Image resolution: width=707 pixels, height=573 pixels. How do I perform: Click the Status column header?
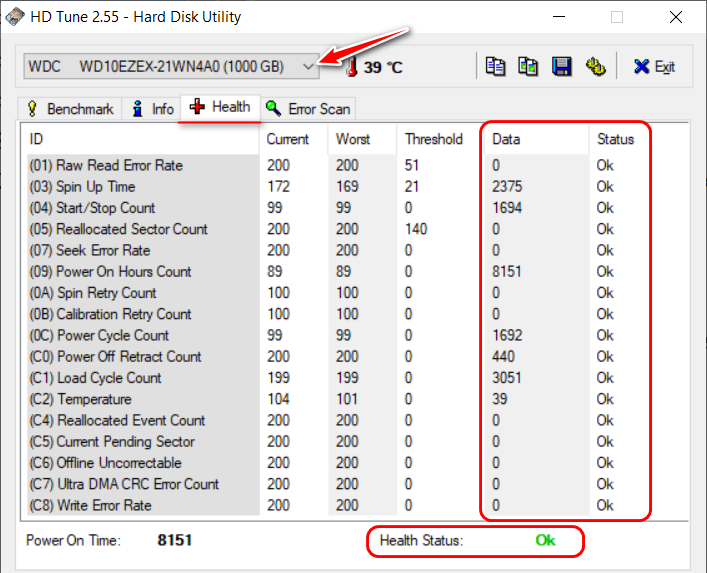[x=615, y=139]
